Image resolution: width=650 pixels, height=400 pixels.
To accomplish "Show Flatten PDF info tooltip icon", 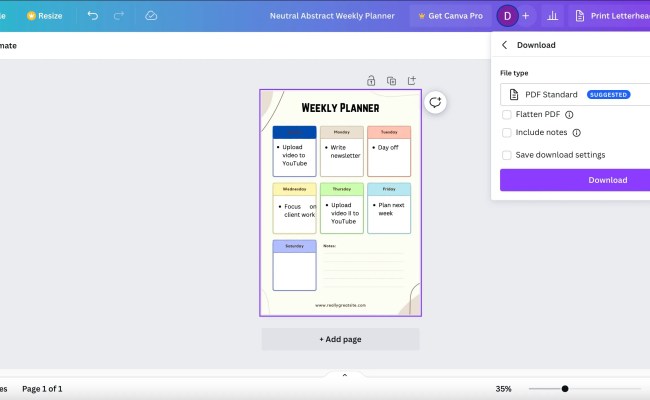I will [x=570, y=115].
